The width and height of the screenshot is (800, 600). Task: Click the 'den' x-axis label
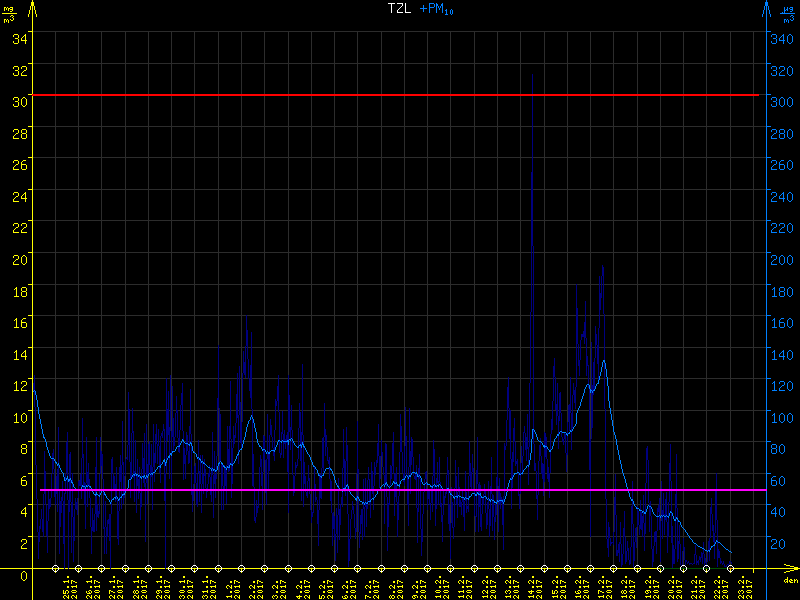click(x=789, y=580)
